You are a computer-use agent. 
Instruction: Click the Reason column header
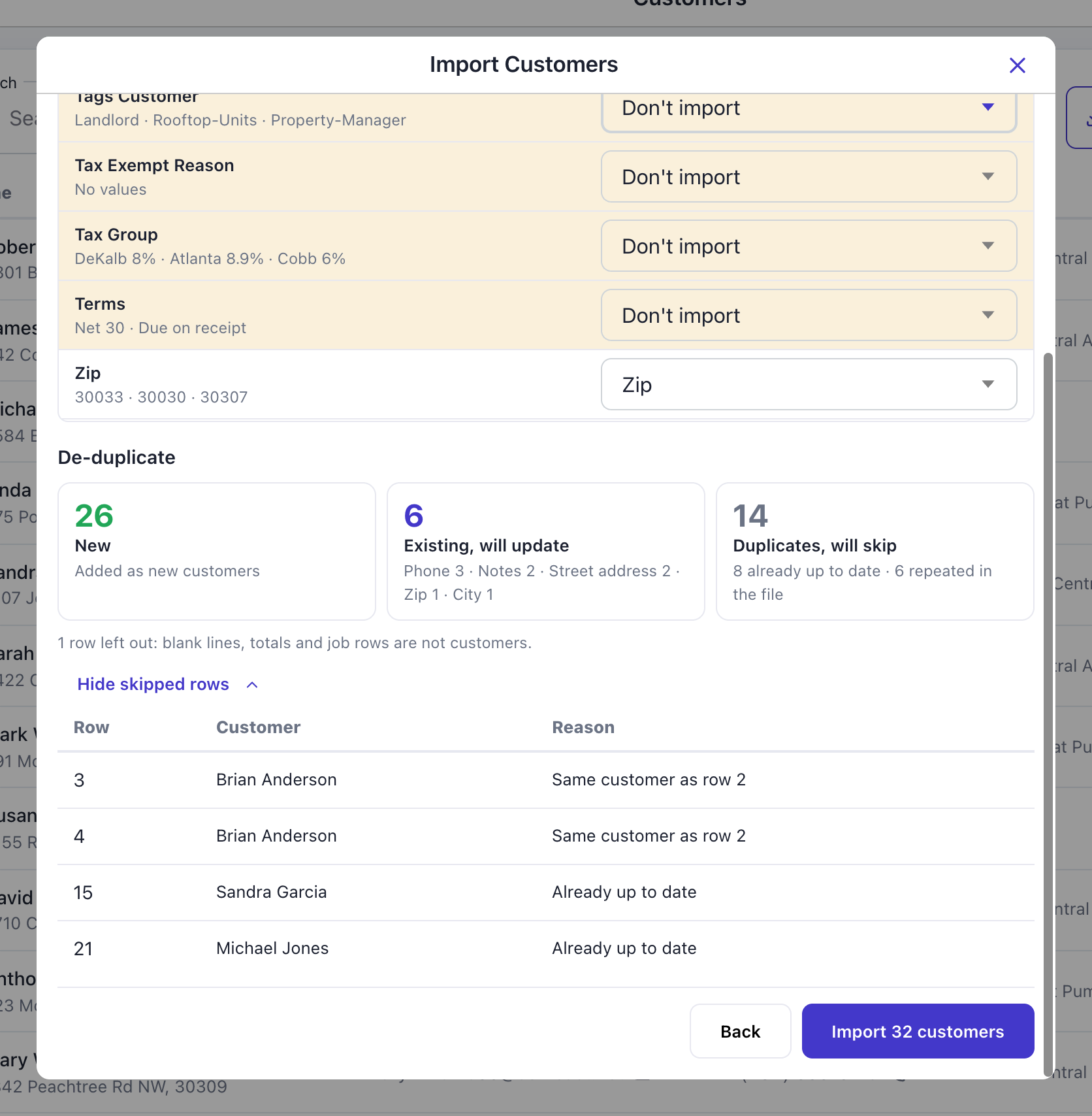583,727
